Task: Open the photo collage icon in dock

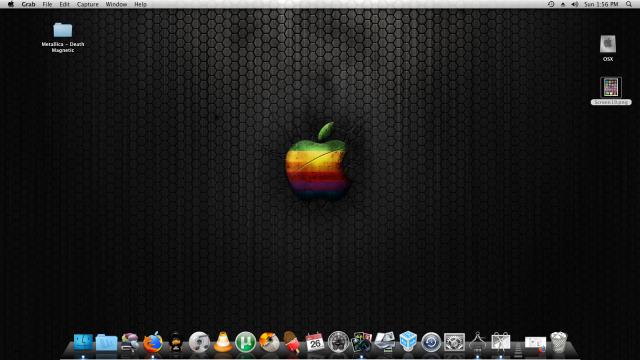Action: pos(361,342)
